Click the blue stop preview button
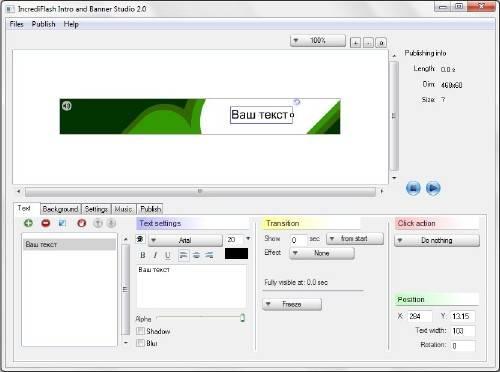 [x=413, y=188]
